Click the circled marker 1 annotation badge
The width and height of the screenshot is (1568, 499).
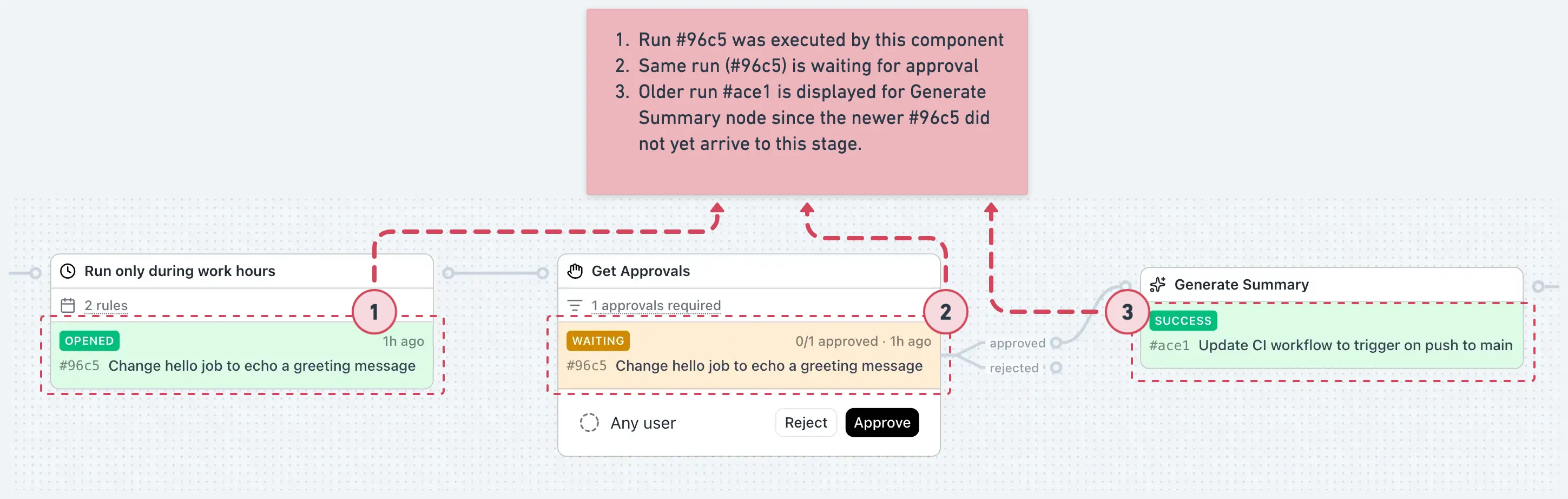(374, 311)
